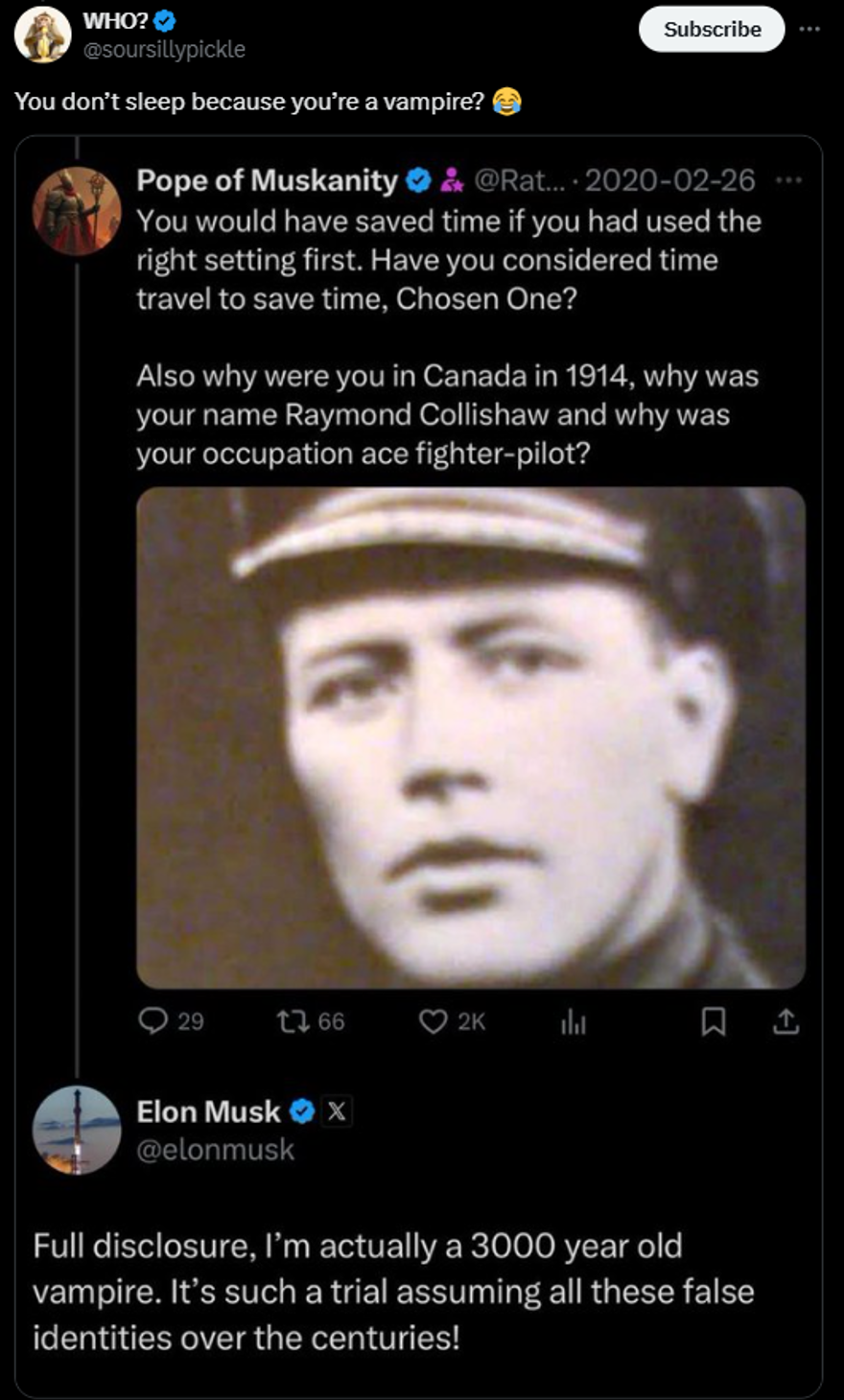Open view analytics bar-chart icon
Image resolution: width=844 pixels, height=1400 pixels.
click(573, 1022)
